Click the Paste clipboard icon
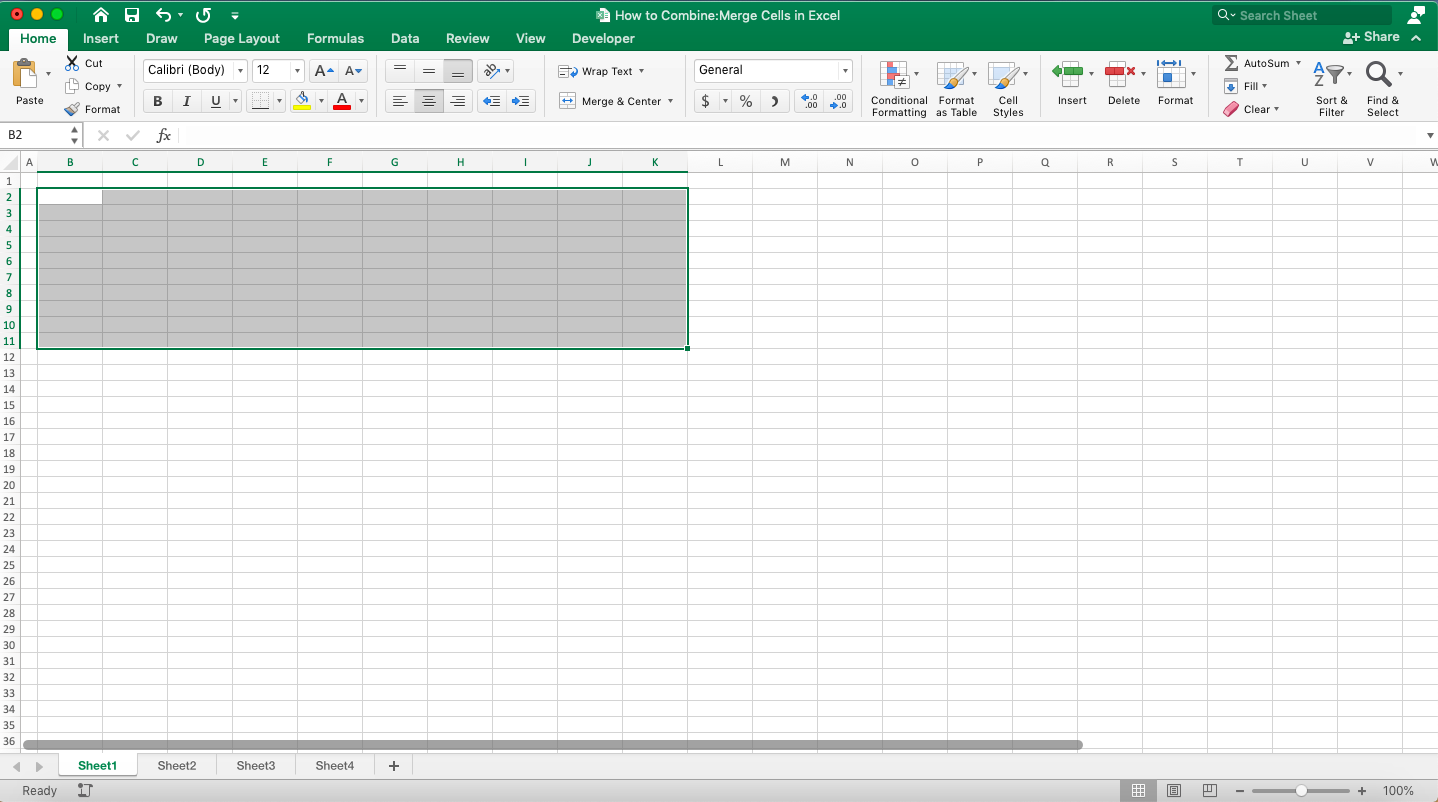The height and width of the screenshot is (802, 1438). [x=26, y=75]
